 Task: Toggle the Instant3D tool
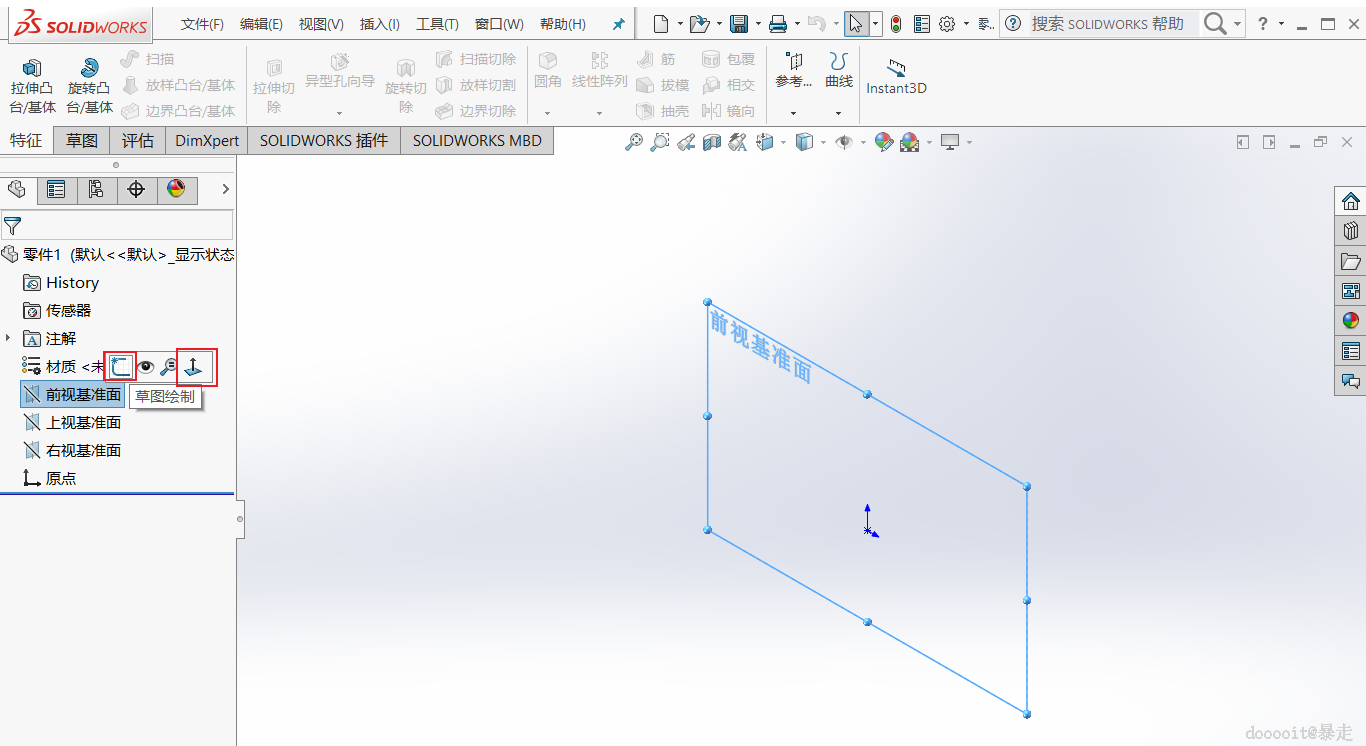click(896, 75)
